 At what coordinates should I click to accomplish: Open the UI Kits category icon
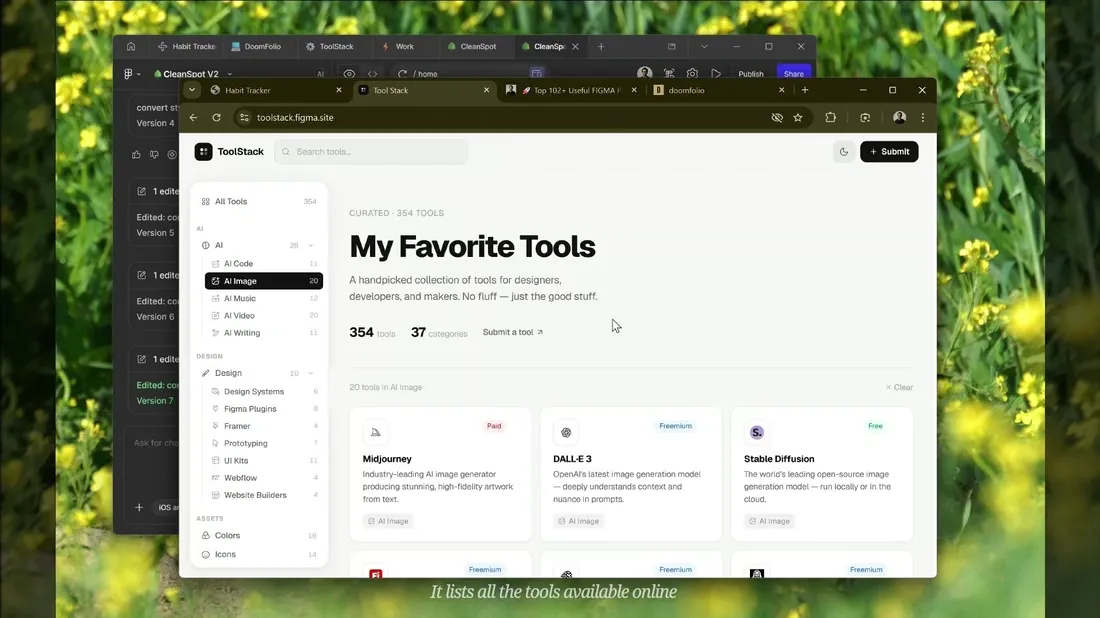[215, 461]
